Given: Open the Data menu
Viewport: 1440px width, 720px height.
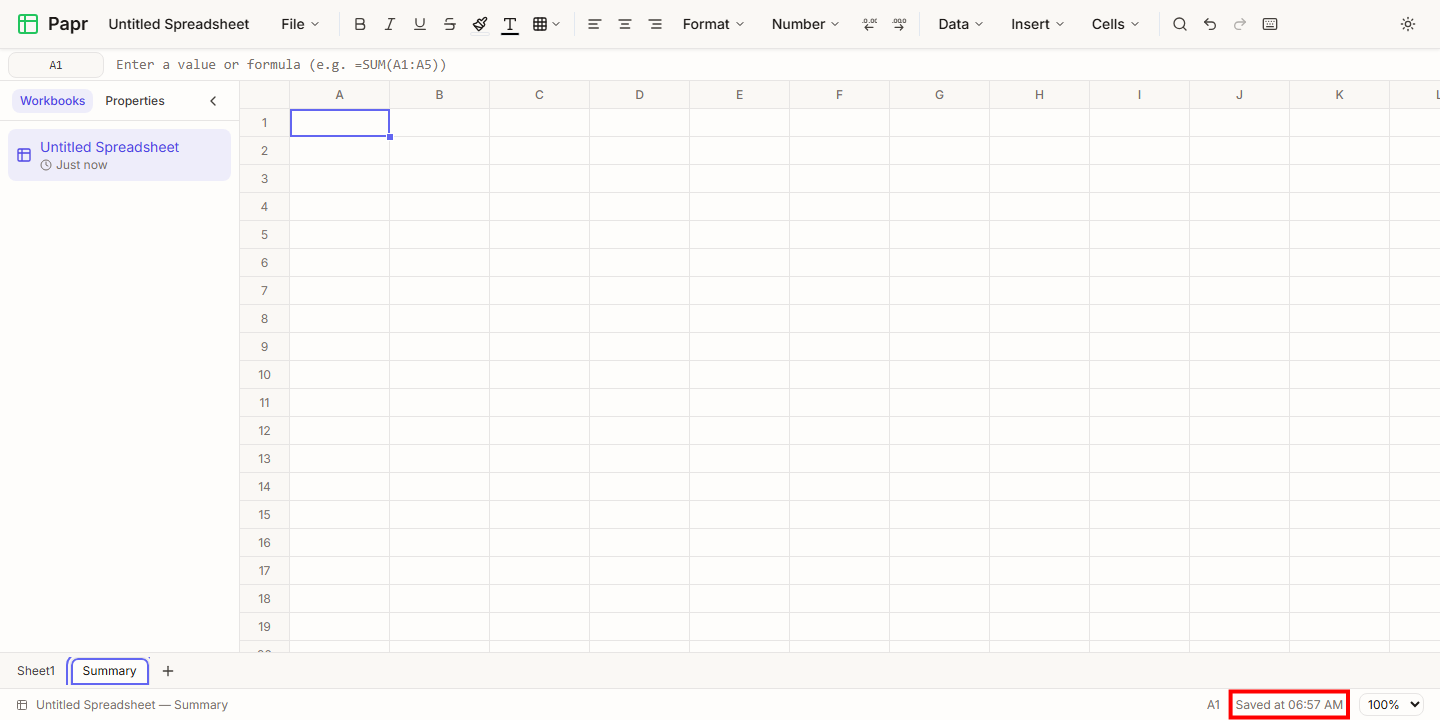Looking at the screenshot, I should pyautogui.click(x=960, y=24).
